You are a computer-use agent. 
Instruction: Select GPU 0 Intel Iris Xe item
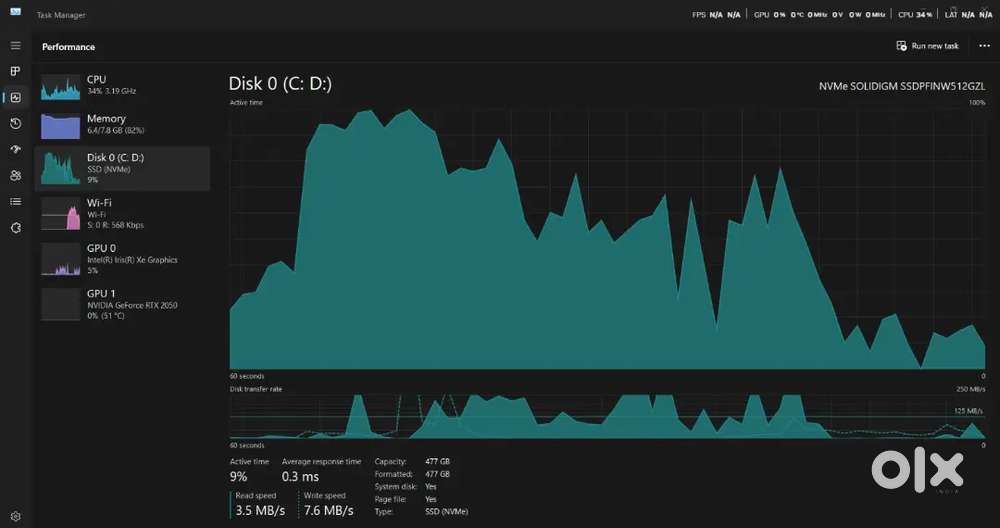[122, 258]
